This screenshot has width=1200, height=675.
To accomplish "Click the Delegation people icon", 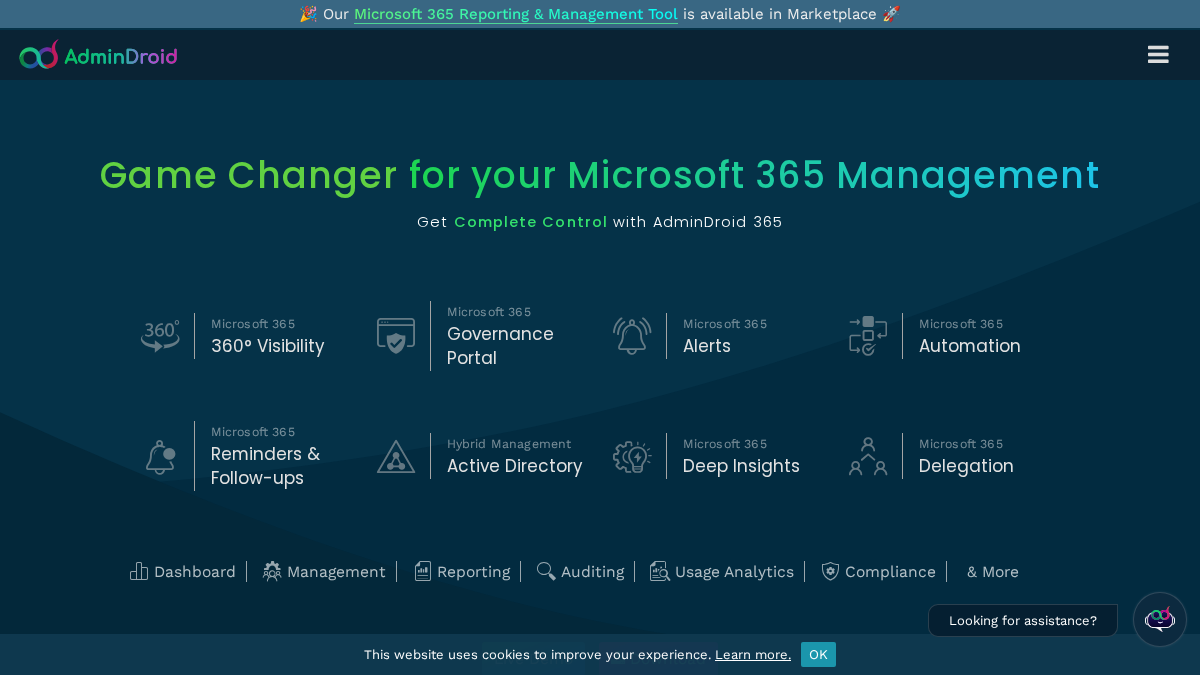I will pyautogui.click(x=868, y=456).
